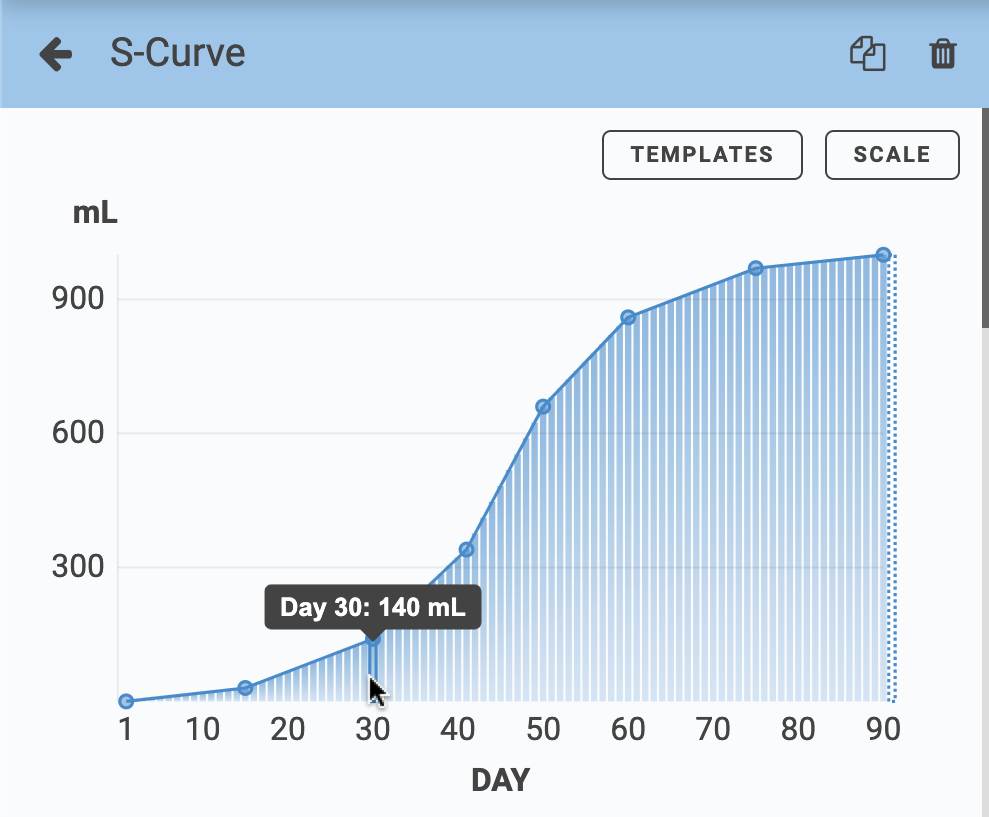This screenshot has width=989, height=817.
Task: Click the back arrow to exit S-Curve
Action: pyautogui.click(x=55, y=54)
